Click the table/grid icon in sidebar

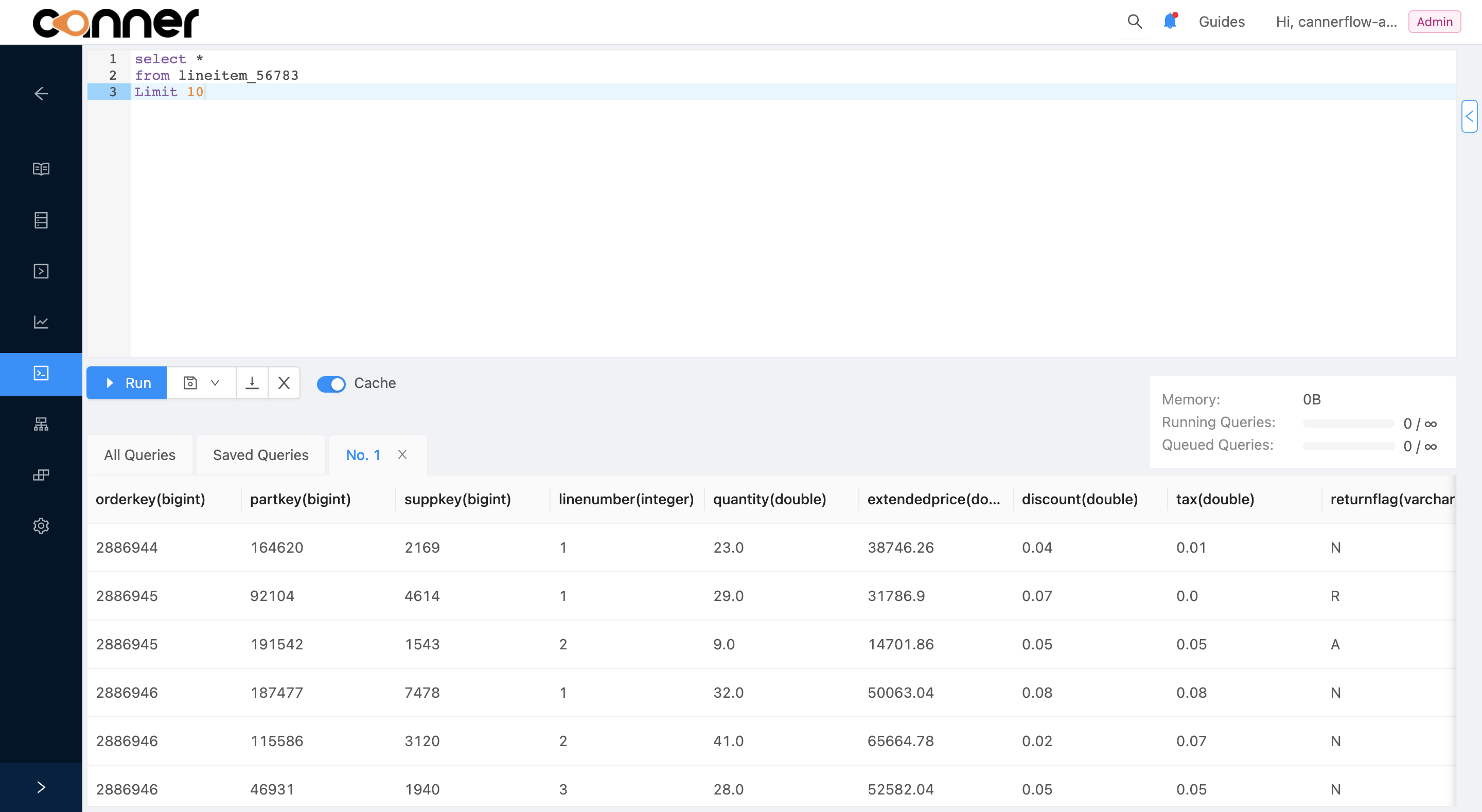41,219
